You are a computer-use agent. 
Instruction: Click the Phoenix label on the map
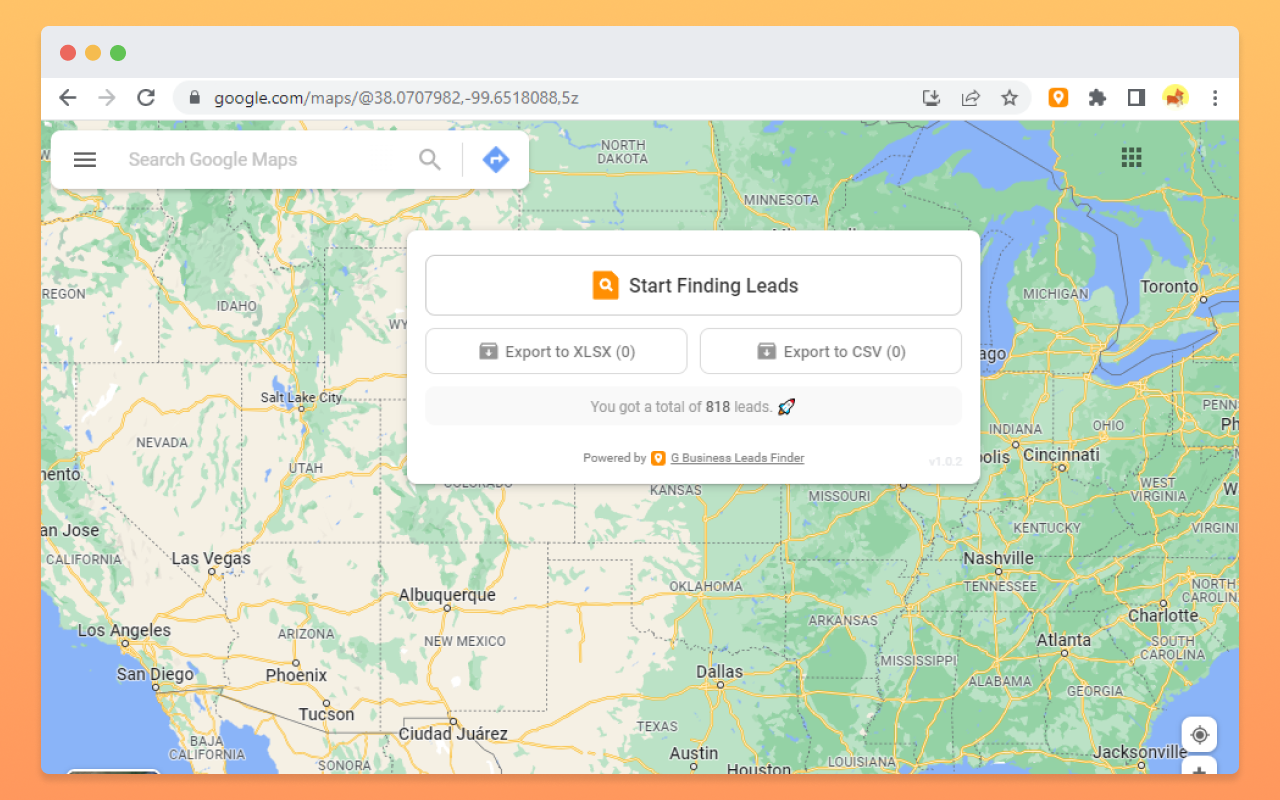296,675
